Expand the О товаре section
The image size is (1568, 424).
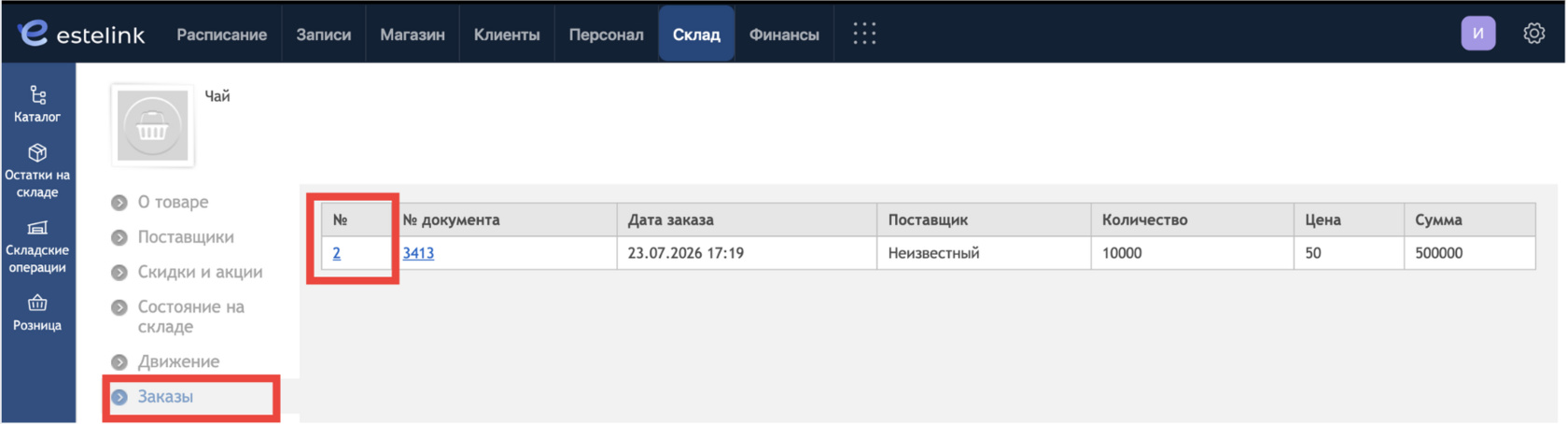pyautogui.click(x=173, y=202)
